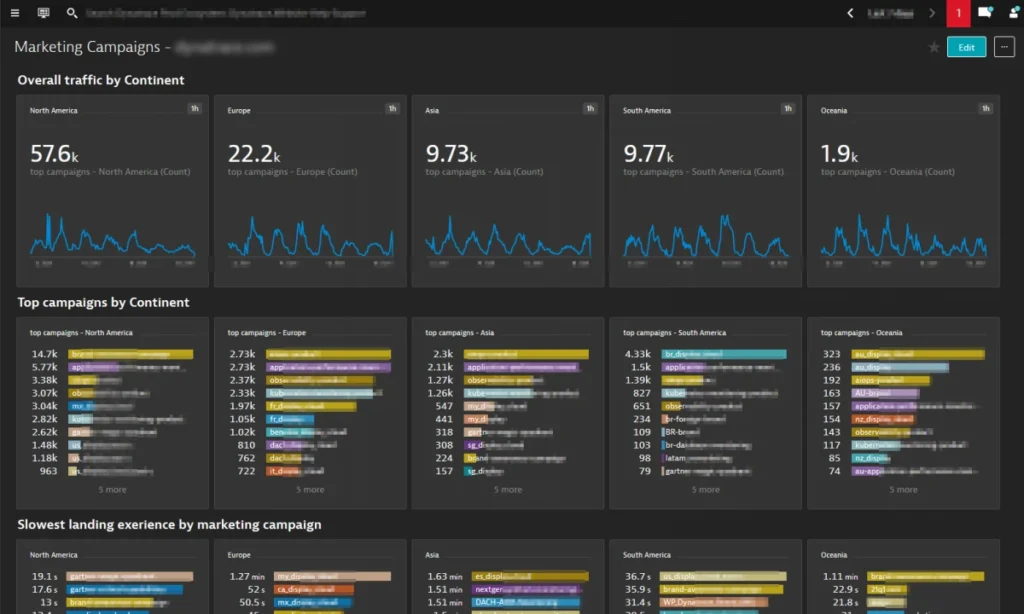Click the apps grid icon beside the menu
1024x614 pixels.
click(42, 13)
